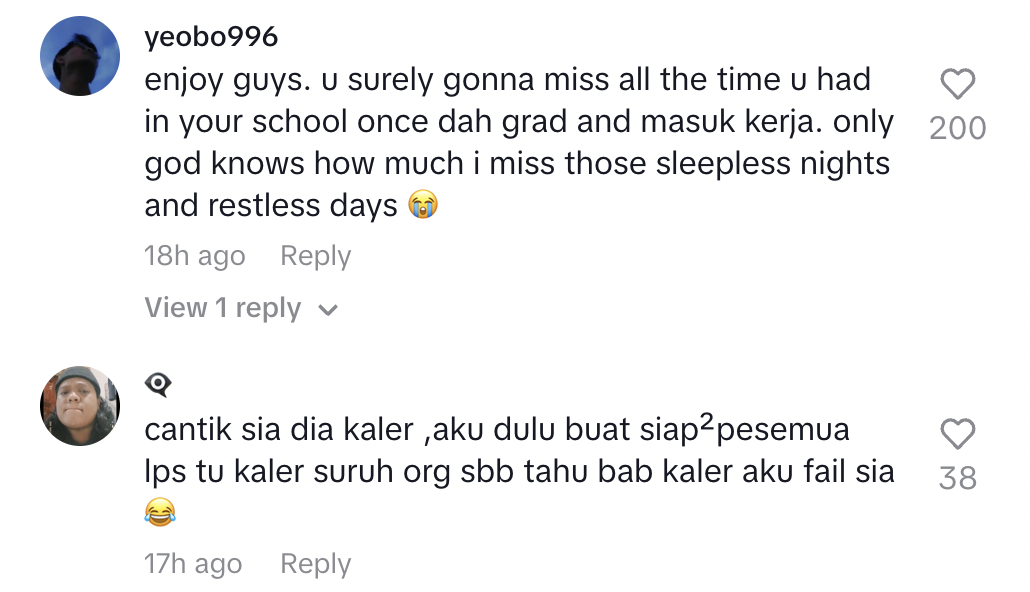
Task: Click the 200 likes count
Action: (957, 128)
